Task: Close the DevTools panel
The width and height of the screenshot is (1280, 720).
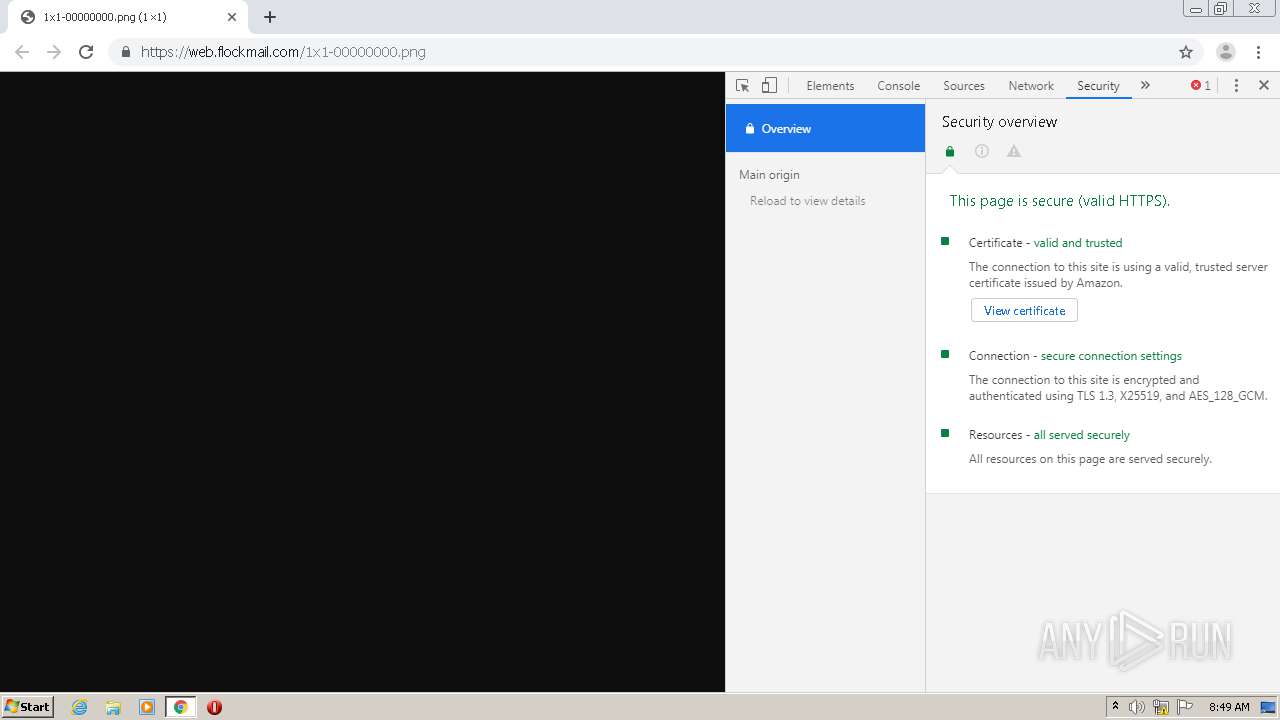Action: pyautogui.click(x=1264, y=86)
